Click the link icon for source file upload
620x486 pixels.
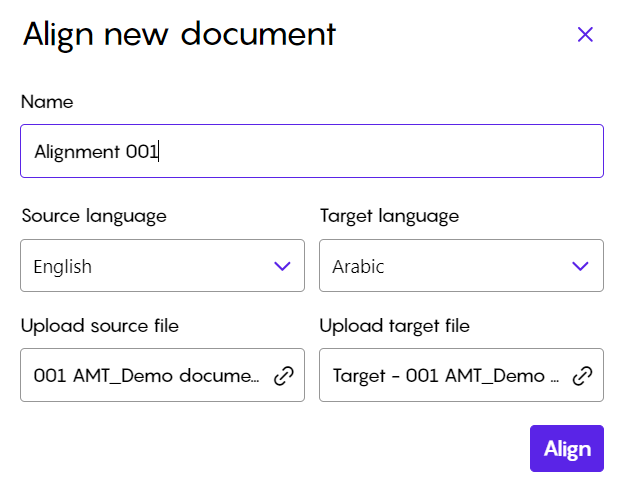[x=284, y=376]
